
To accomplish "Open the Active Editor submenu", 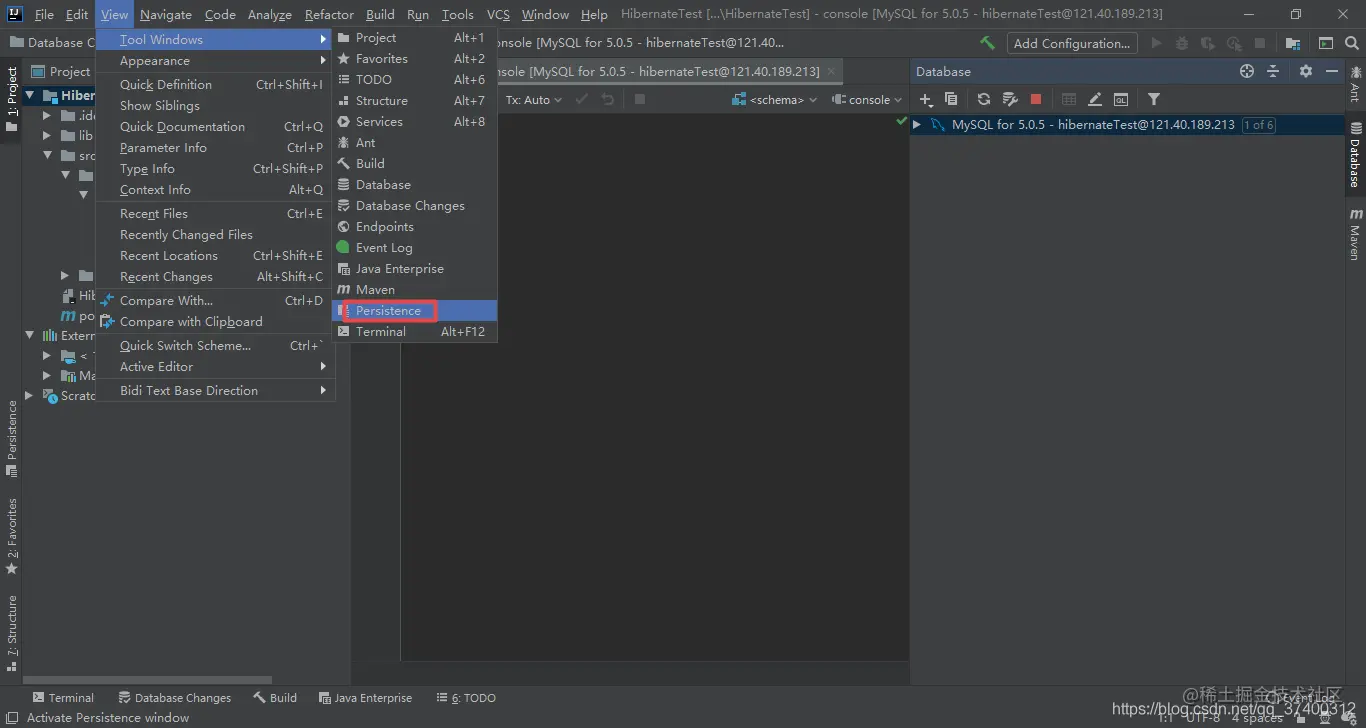I will 215,366.
